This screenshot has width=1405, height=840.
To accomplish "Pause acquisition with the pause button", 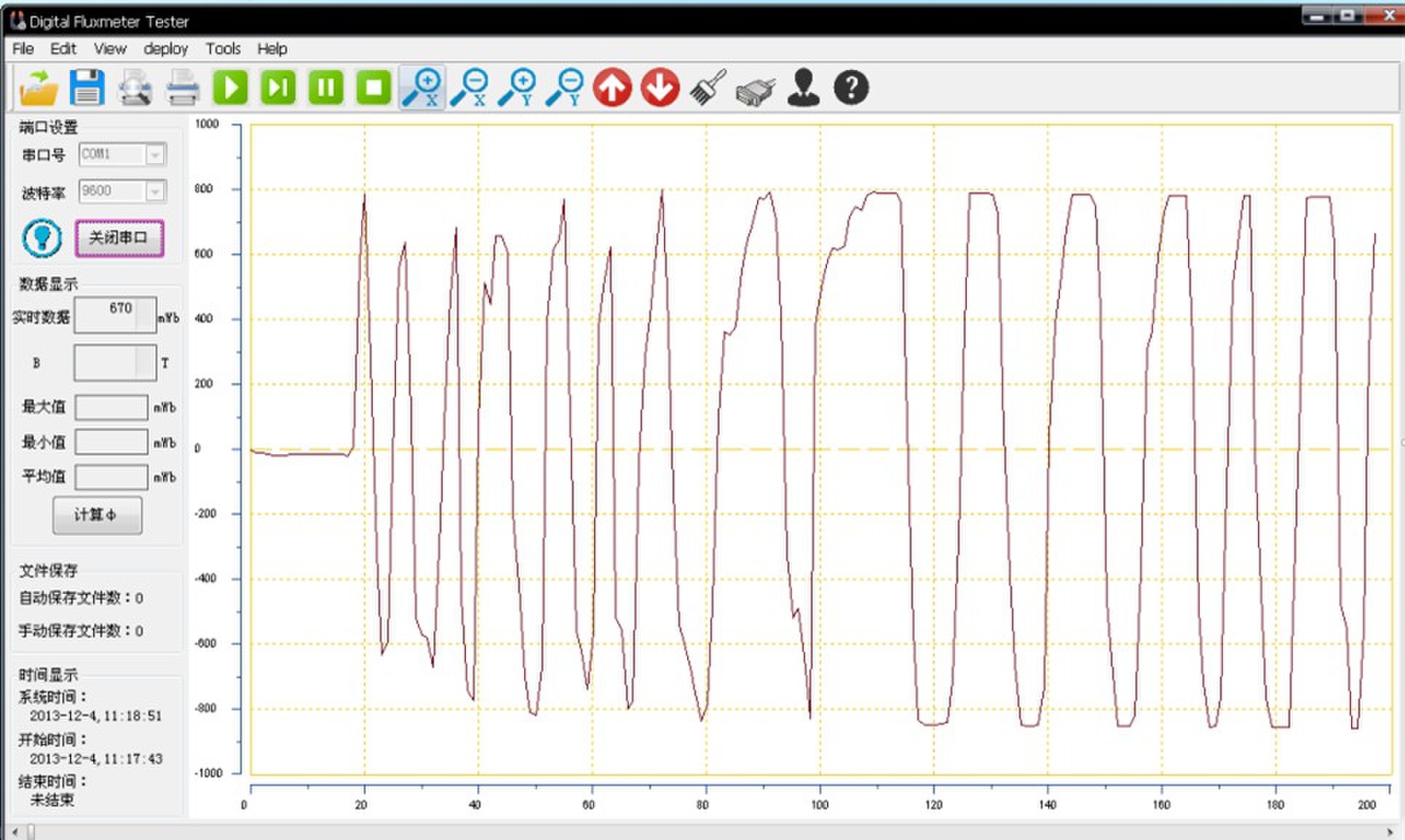I will pyautogui.click(x=325, y=87).
